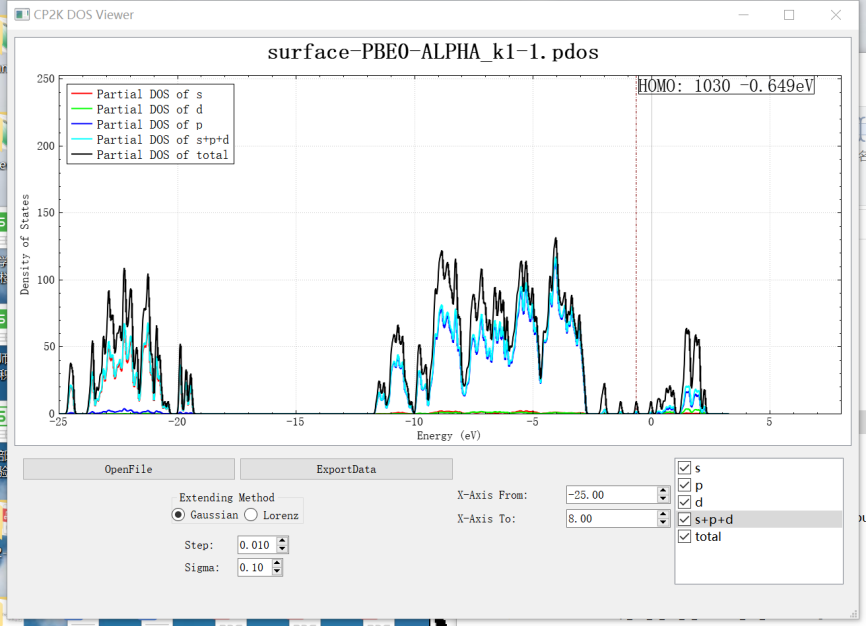The image size is (866, 626).
Task: Toggle the s+p+d checkbox
Action: click(684, 519)
